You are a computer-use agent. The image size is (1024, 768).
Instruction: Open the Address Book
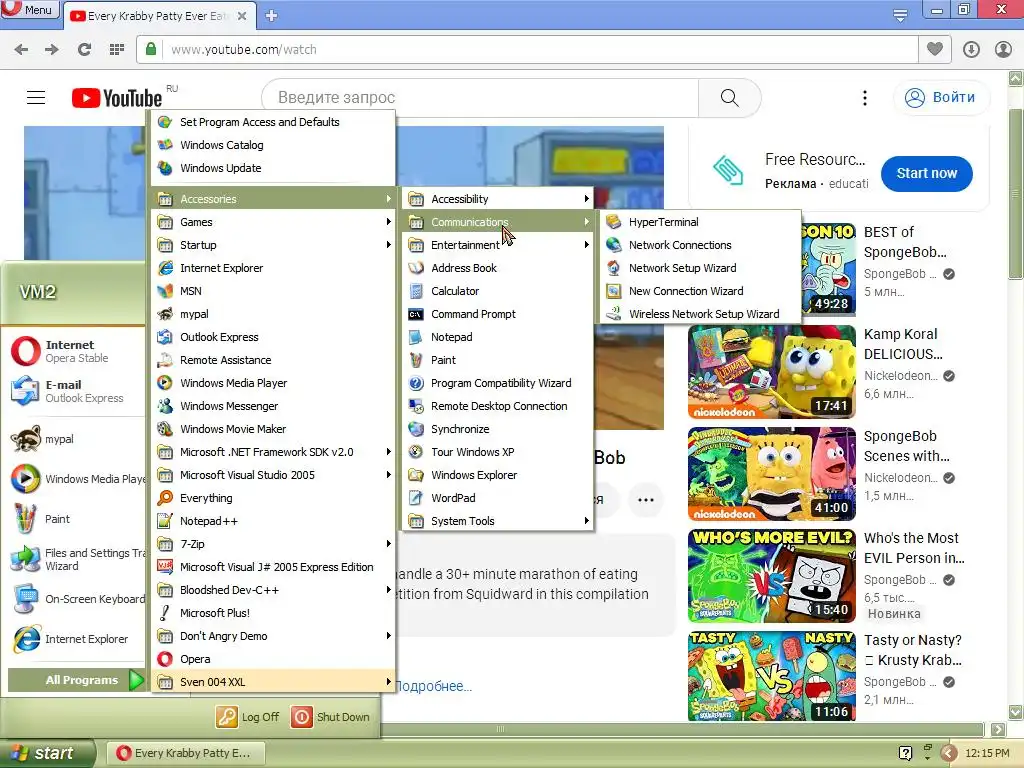[x=498, y=268]
